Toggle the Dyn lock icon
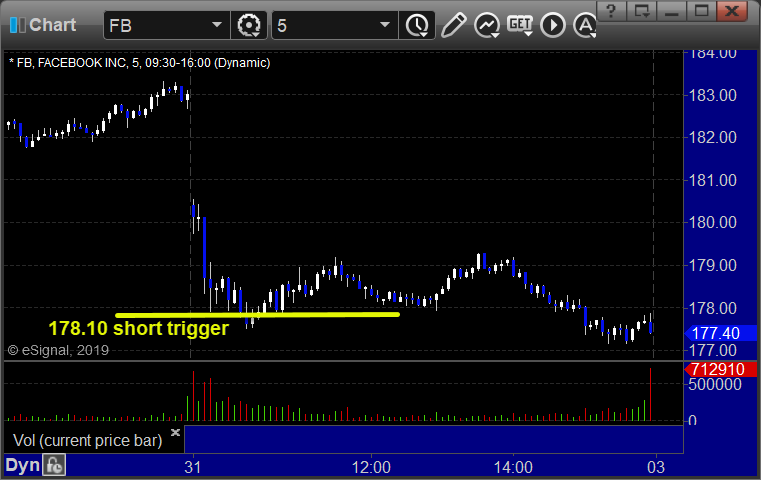Viewport: 761px width, 480px height. (54, 465)
